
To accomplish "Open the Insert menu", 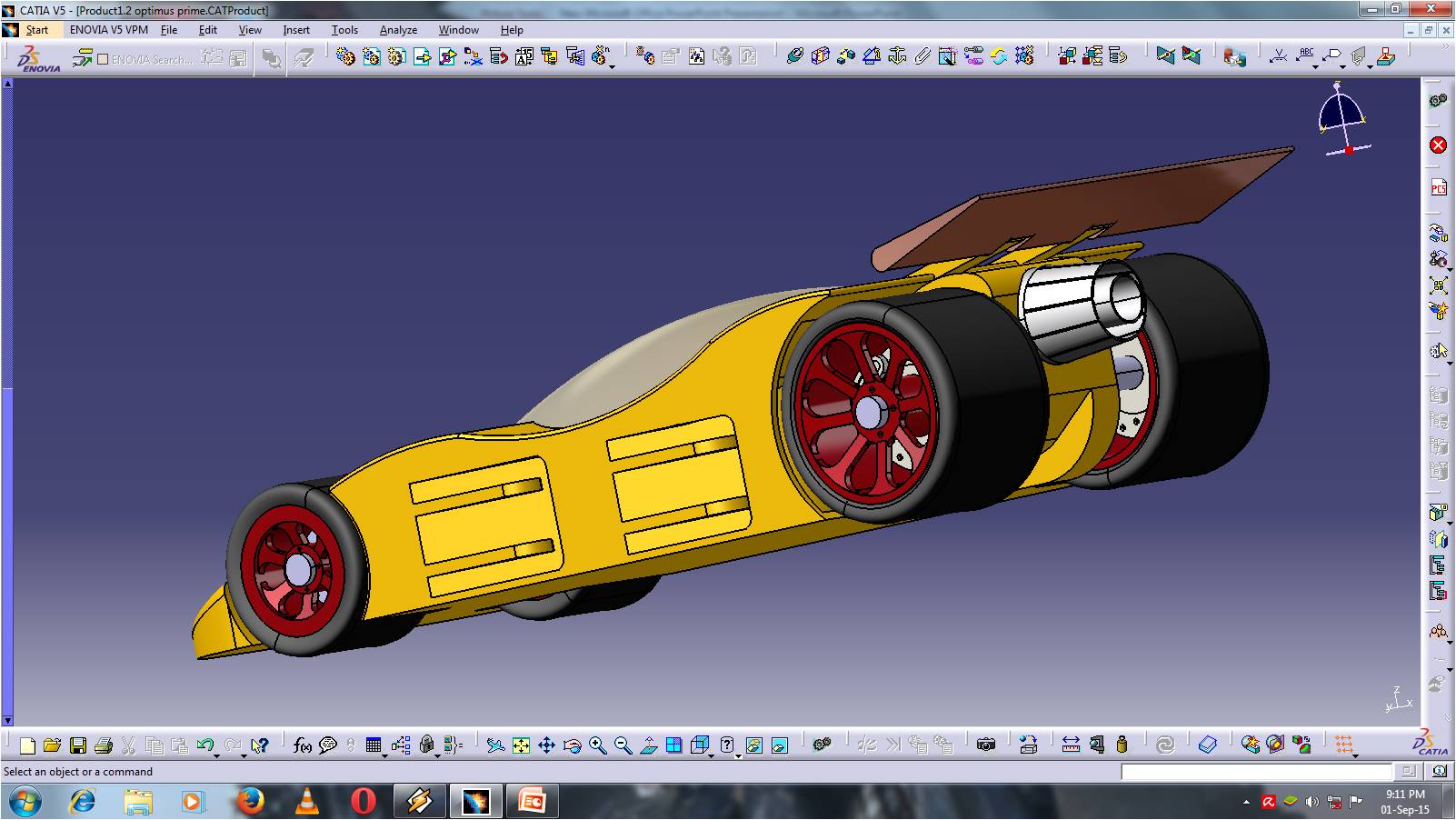I will coord(296,29).
